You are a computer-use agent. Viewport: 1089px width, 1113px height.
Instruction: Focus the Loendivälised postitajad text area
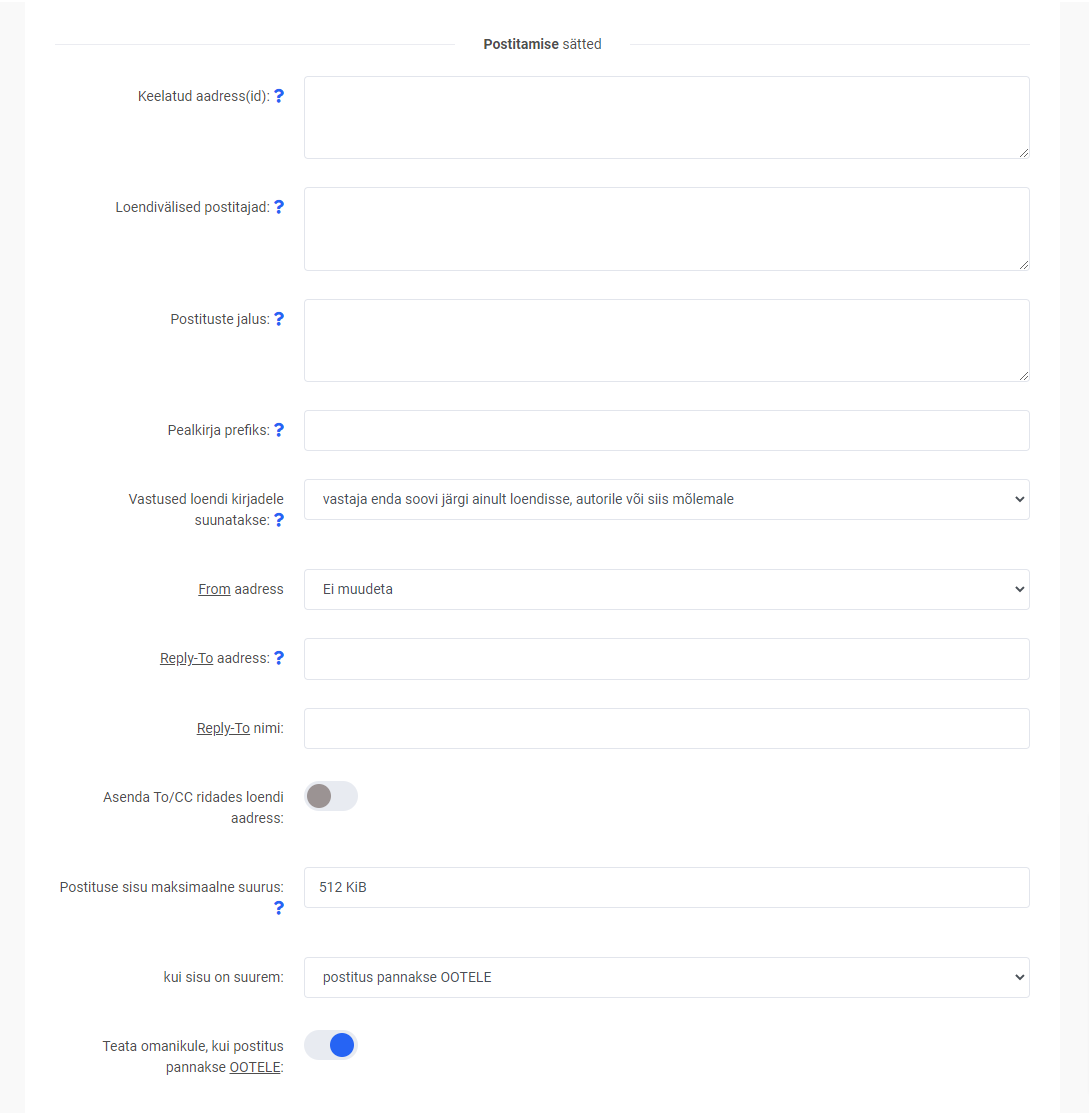[x=666, y=229]
